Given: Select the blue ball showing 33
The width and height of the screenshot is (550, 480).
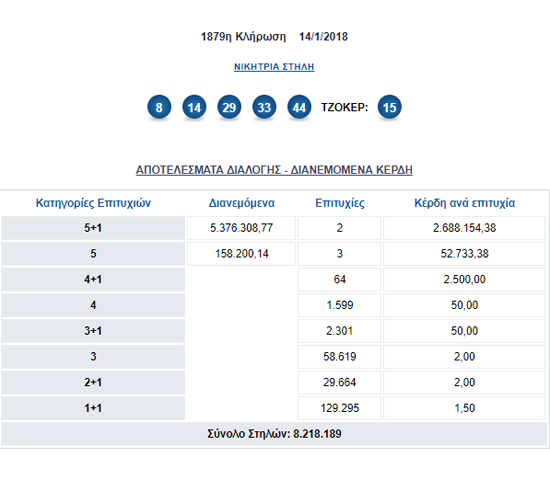Looking at the screenshot, I should (x=264, y=107).
